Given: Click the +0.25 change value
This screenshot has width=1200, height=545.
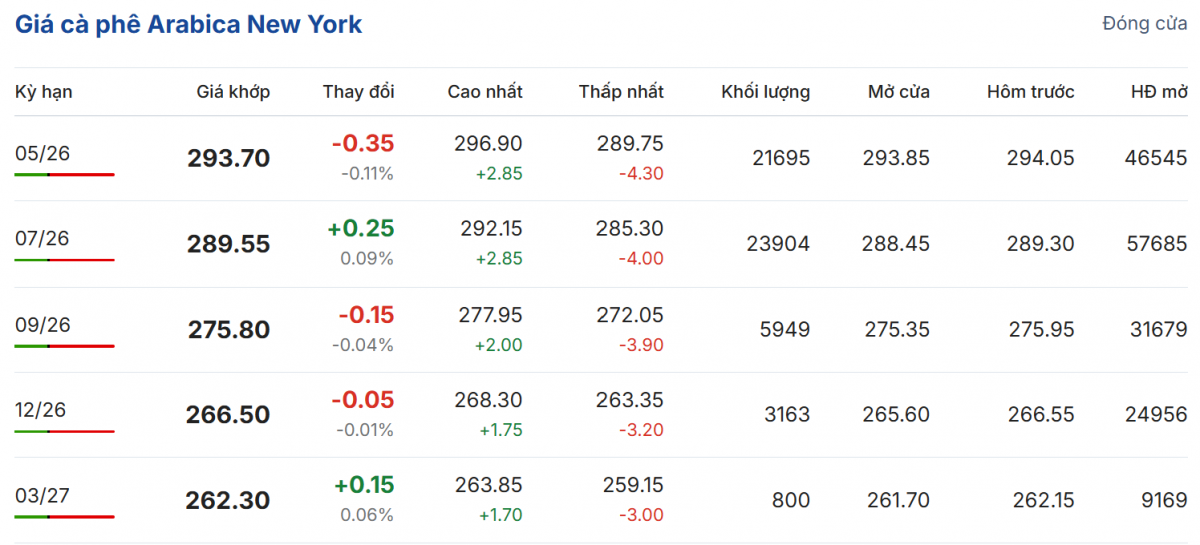Looking at the screenshot, I should (360, 229).
